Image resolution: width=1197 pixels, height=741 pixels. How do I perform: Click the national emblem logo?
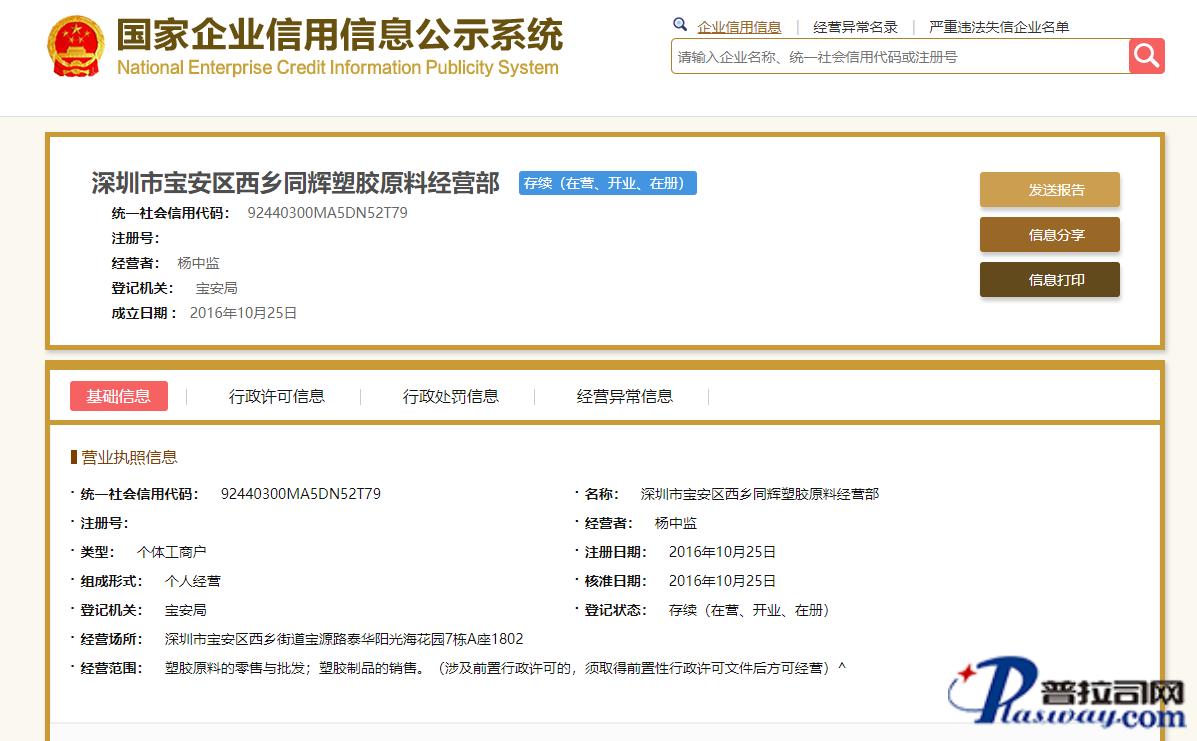click(75, 47)
